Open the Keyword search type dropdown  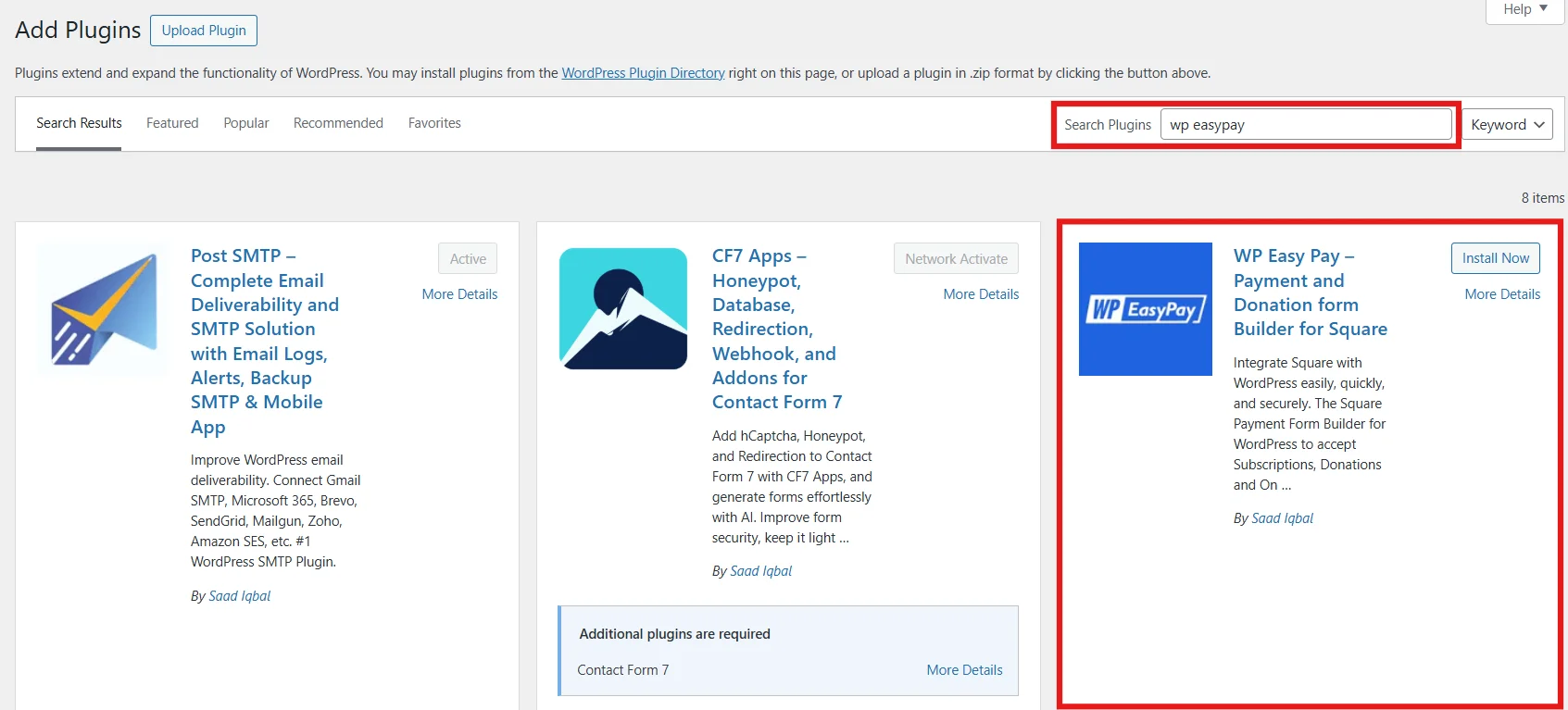pyautogui.click(x=1508, y=125)
